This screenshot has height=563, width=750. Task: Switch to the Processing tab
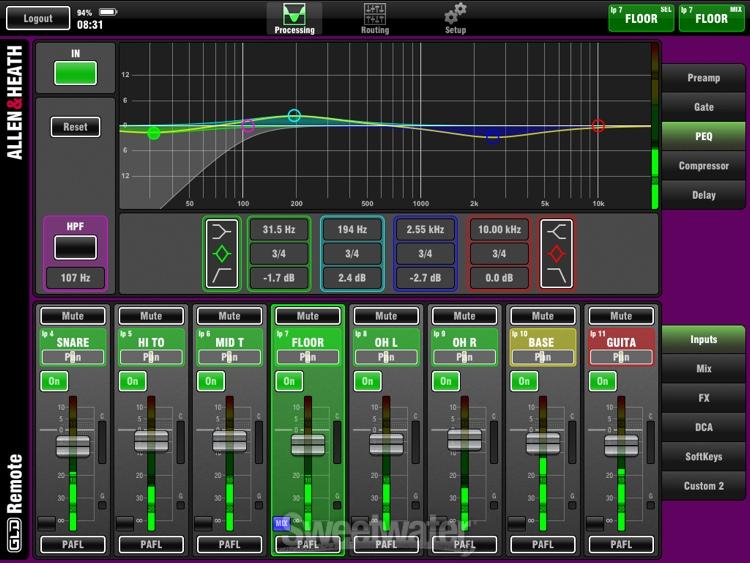click(x=294, y=17)
